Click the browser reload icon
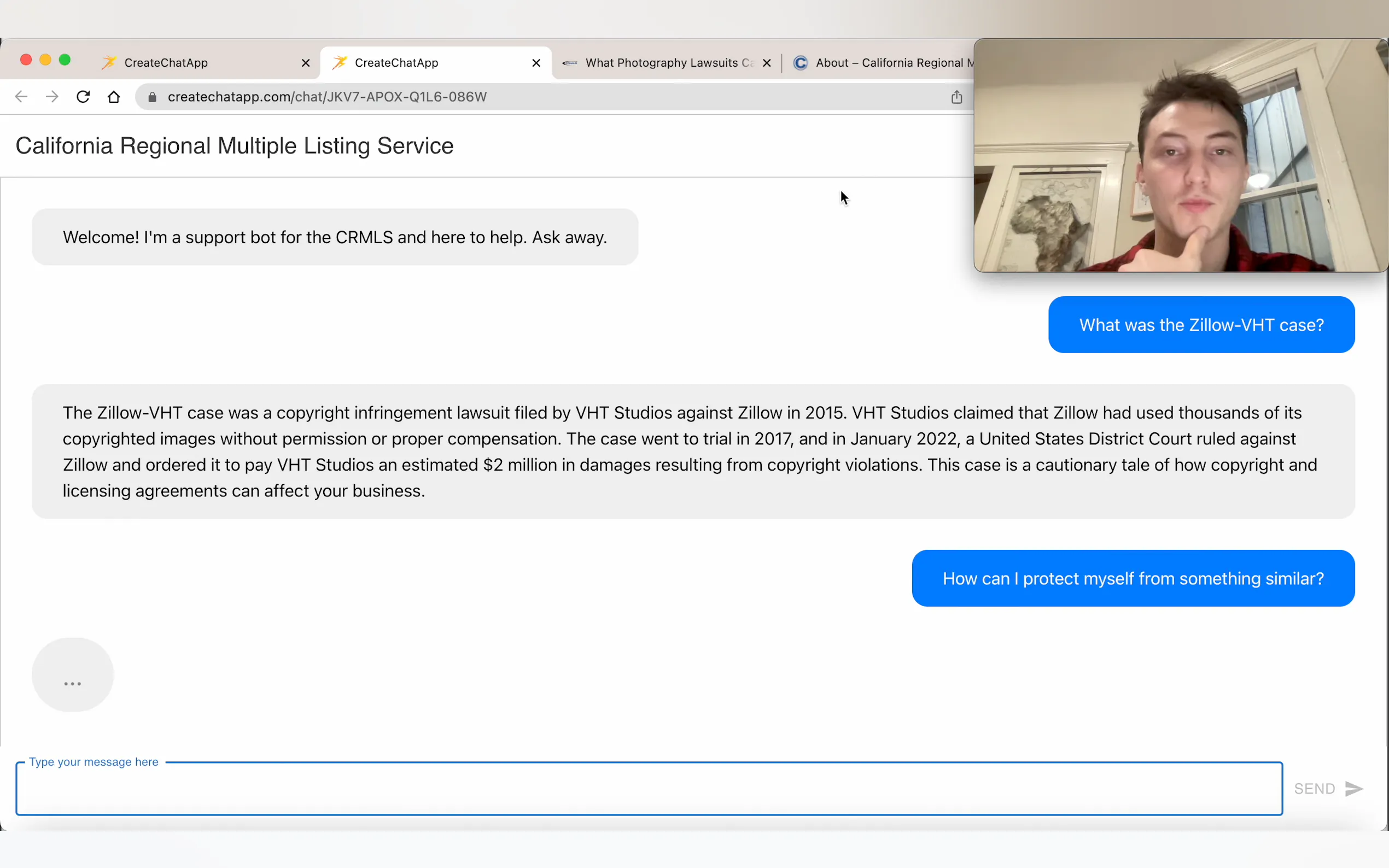The image size is (1389, 868). [83, 96]
